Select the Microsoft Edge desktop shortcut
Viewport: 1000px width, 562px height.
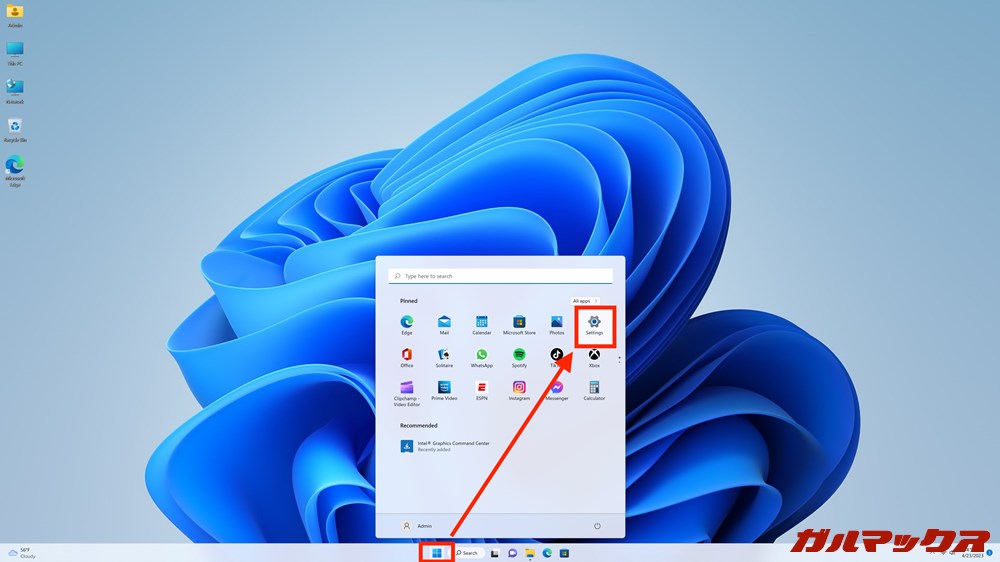click(x=15, y=171)
